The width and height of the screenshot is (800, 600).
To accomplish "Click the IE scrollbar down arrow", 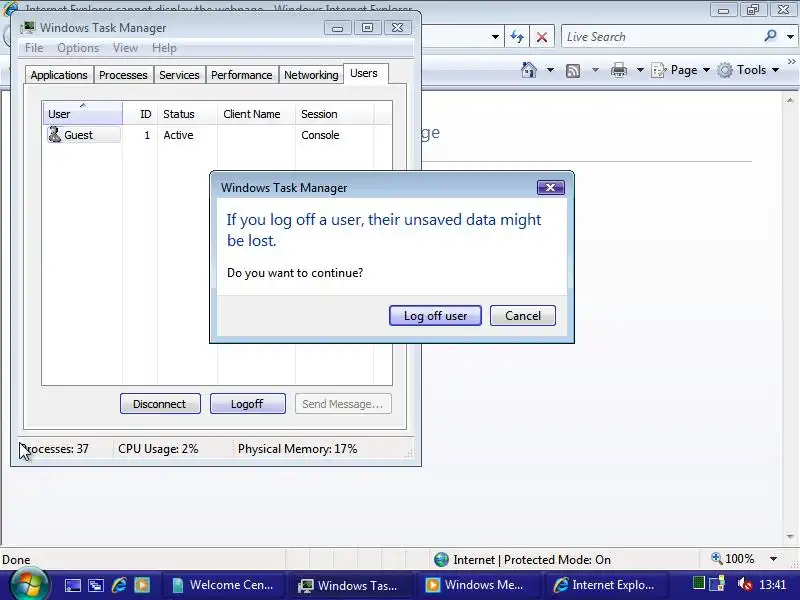I will point(790,537).
